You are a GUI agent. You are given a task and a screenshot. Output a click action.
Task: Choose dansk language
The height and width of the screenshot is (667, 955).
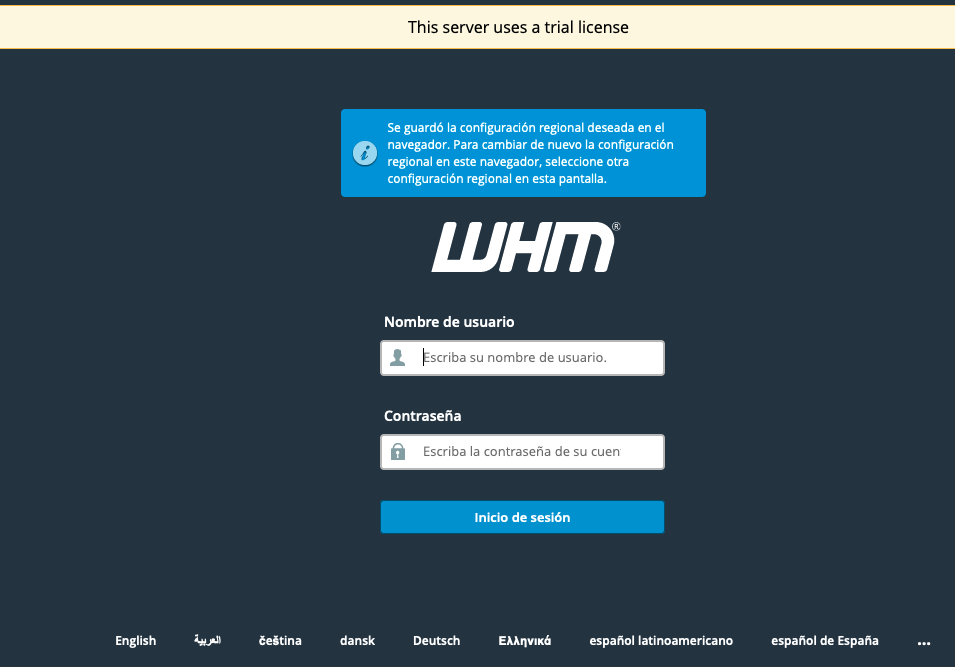(x=358, y=641)
